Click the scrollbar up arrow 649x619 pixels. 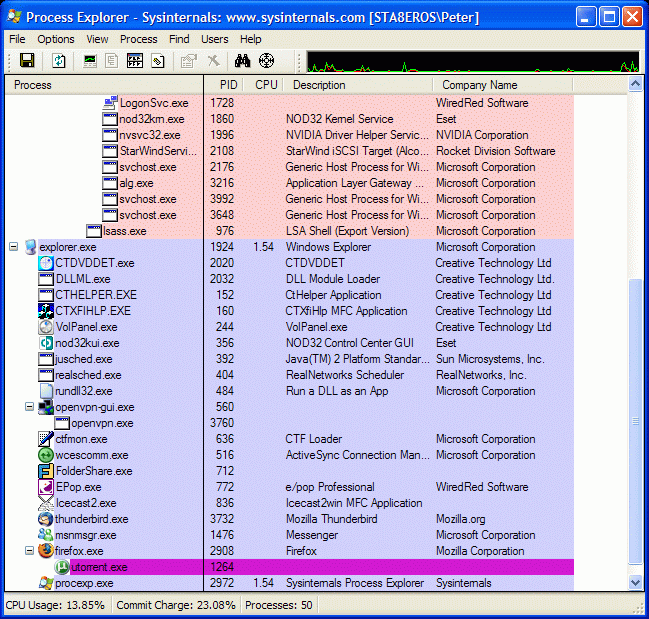click(635, 84)
